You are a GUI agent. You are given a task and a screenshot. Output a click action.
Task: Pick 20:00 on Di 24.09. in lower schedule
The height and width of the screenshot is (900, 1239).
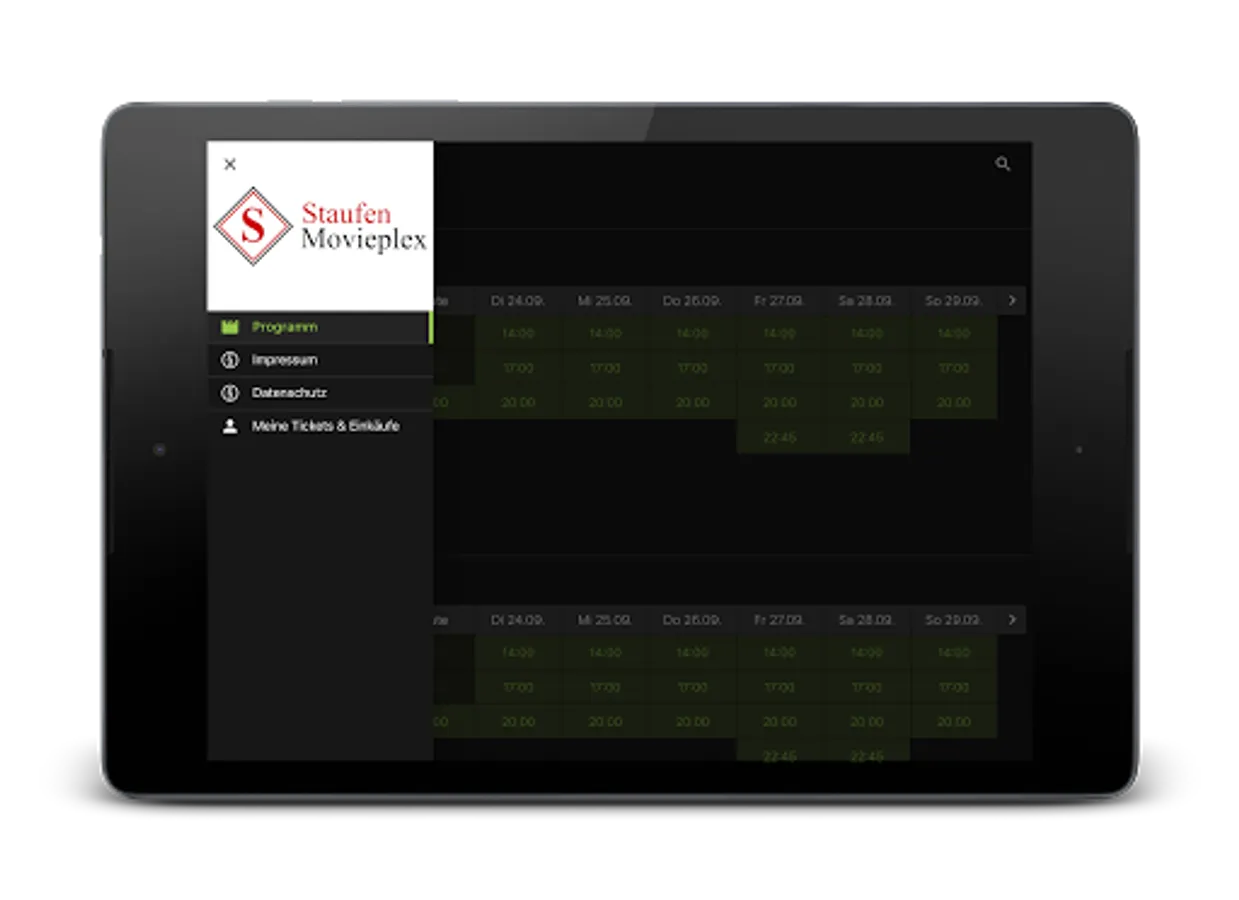point(518,721)
